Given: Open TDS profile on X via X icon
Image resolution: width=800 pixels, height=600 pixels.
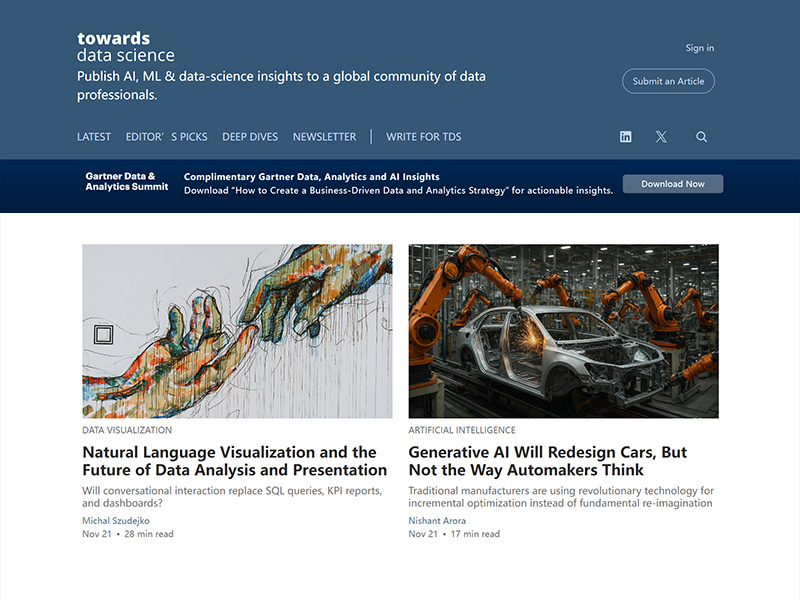Looking at the screenshot, I should click(661, 136).
